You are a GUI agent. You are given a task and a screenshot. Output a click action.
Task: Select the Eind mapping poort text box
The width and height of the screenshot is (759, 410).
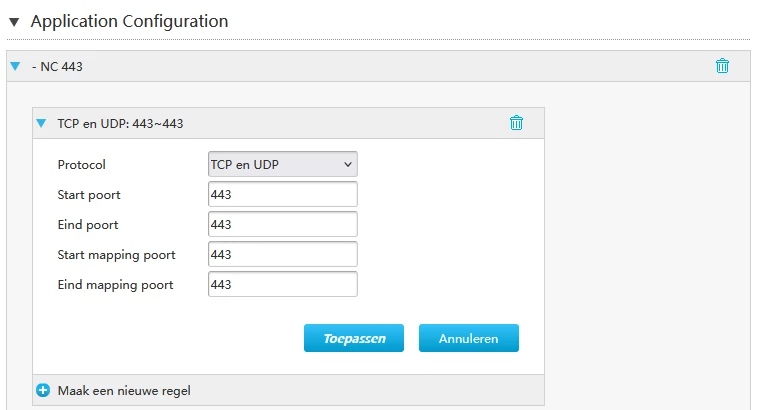click(x=283, y=284)
